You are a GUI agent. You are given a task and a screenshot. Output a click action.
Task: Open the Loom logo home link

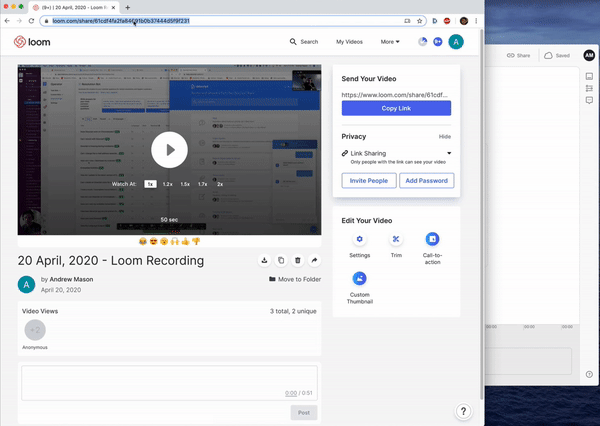click(32, 42)
